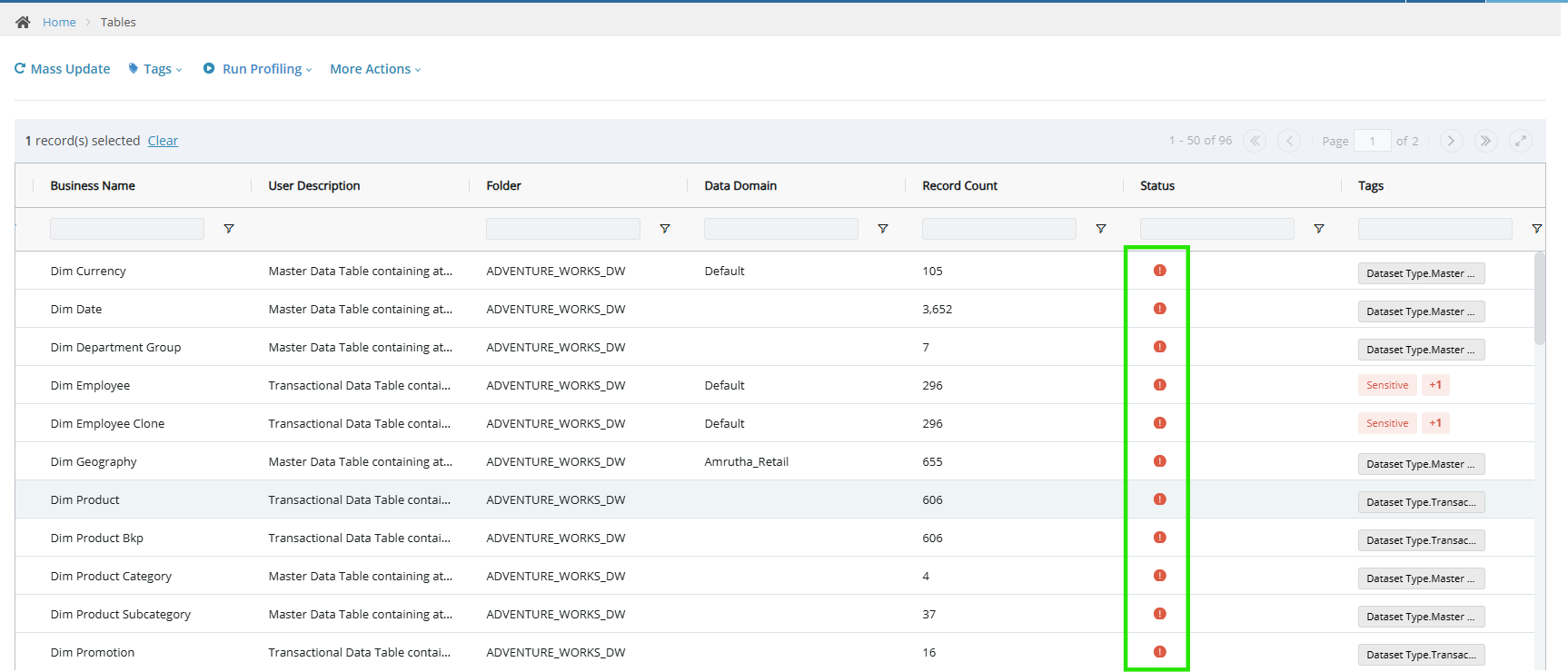Select the Dim Geography table name
Screen dimensions: 1568x672
tap(94, 461)
